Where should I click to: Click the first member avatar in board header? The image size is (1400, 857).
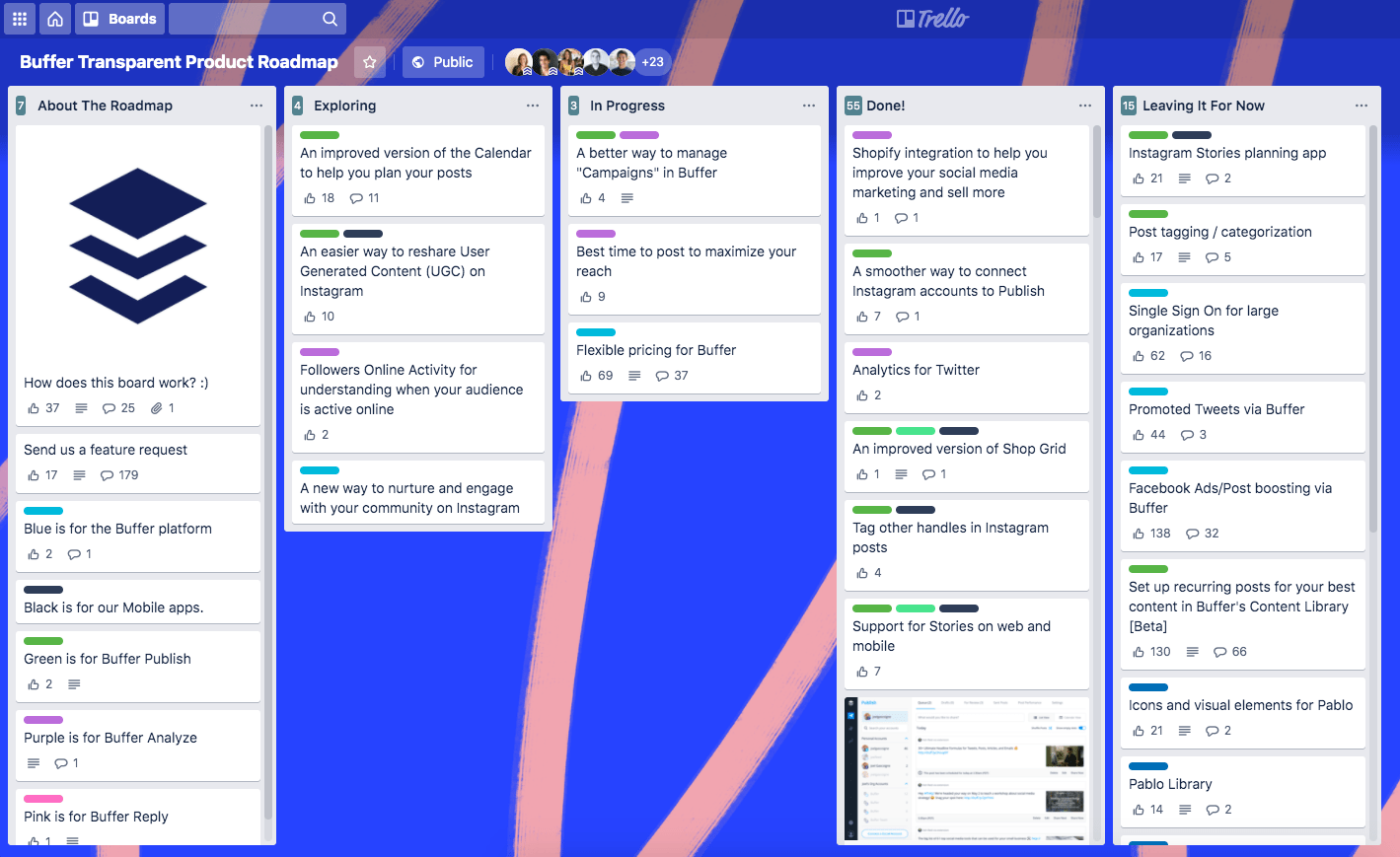pyautogui.click(x=519, y=62)
